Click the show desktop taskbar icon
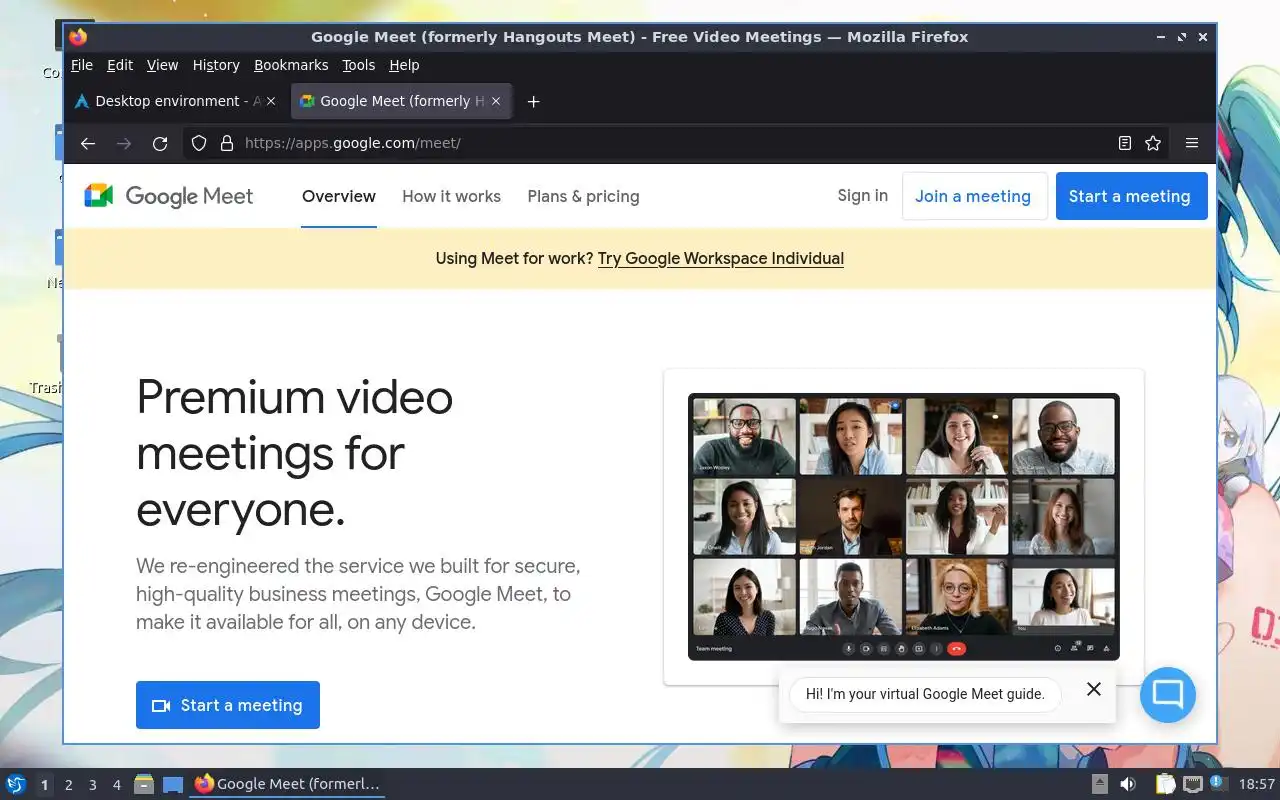The width and height of the screenshot is (1280, 800). [173, 784]
